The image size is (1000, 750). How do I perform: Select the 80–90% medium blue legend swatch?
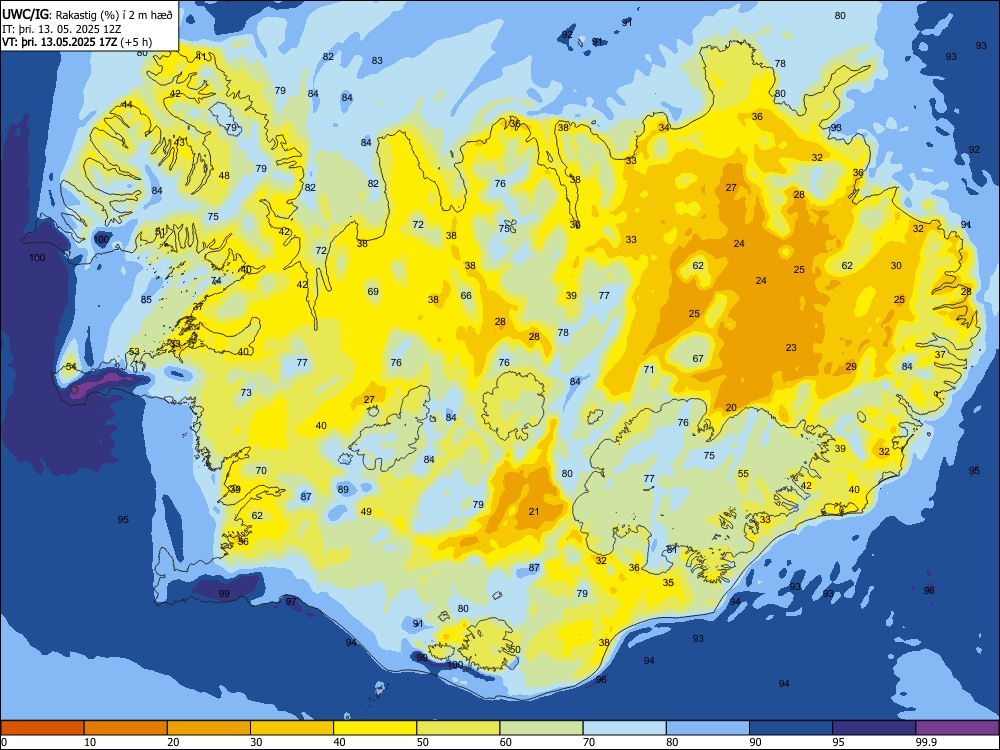tap(708, 728)
